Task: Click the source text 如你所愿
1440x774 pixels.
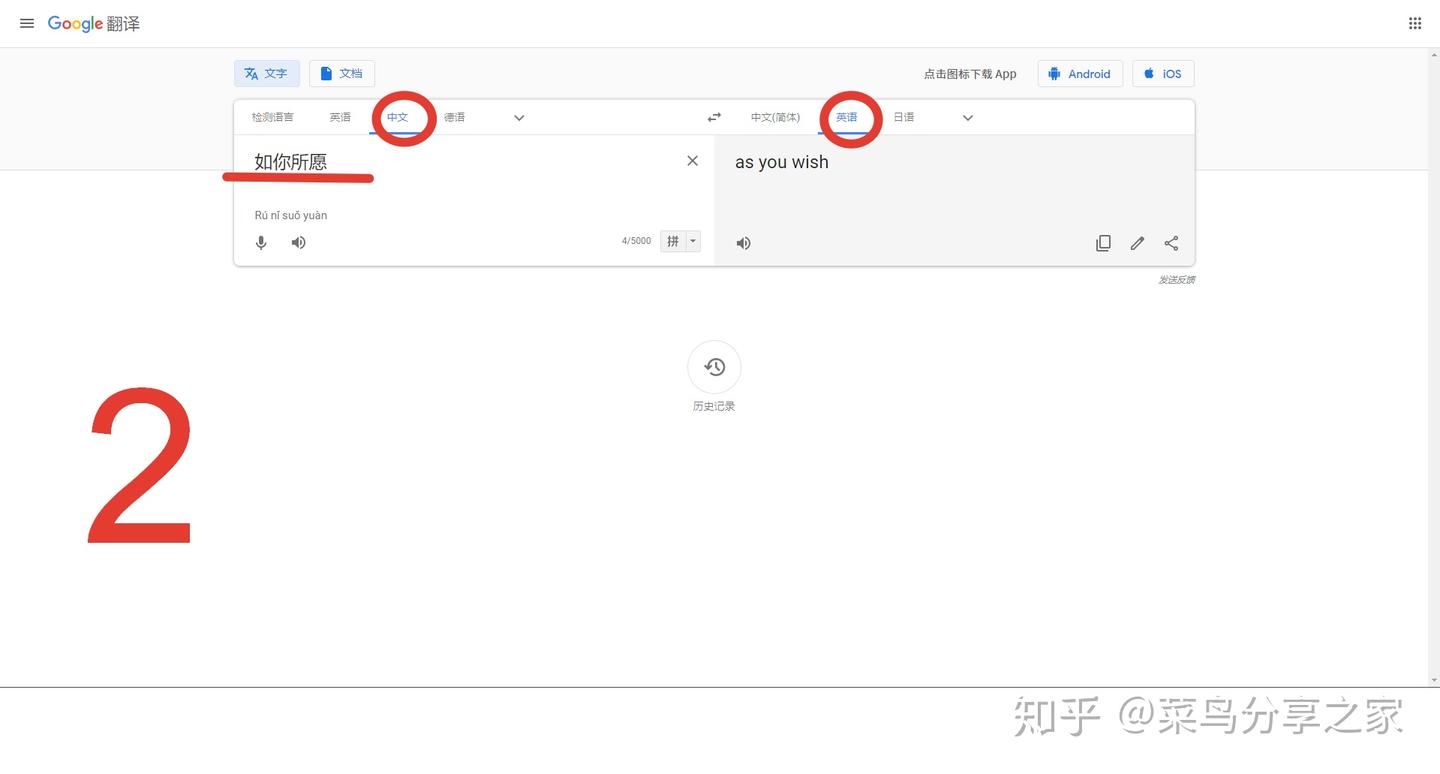Action: [291, 162]
